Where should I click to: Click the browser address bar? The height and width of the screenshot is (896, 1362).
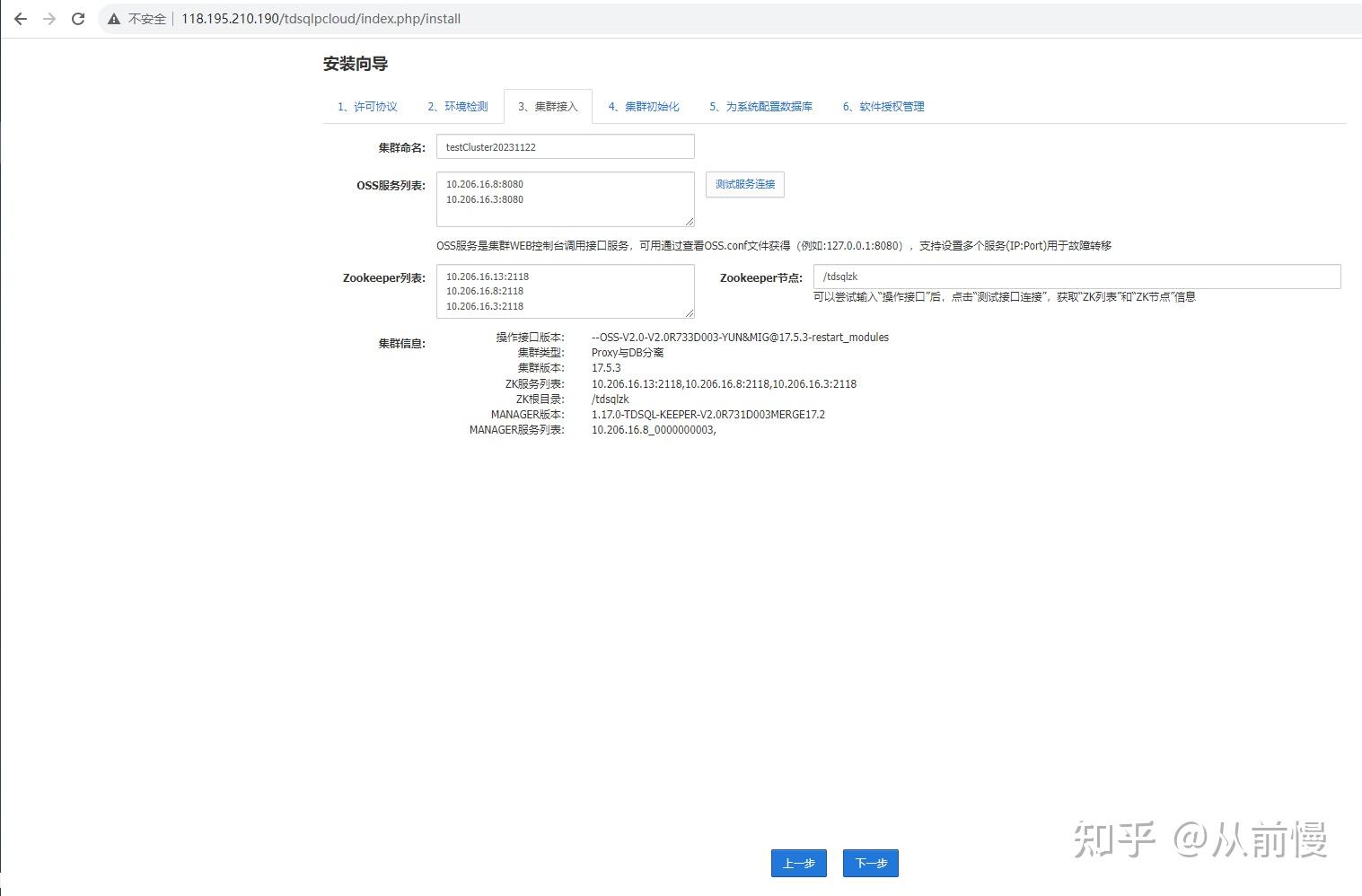click(359, 18)
